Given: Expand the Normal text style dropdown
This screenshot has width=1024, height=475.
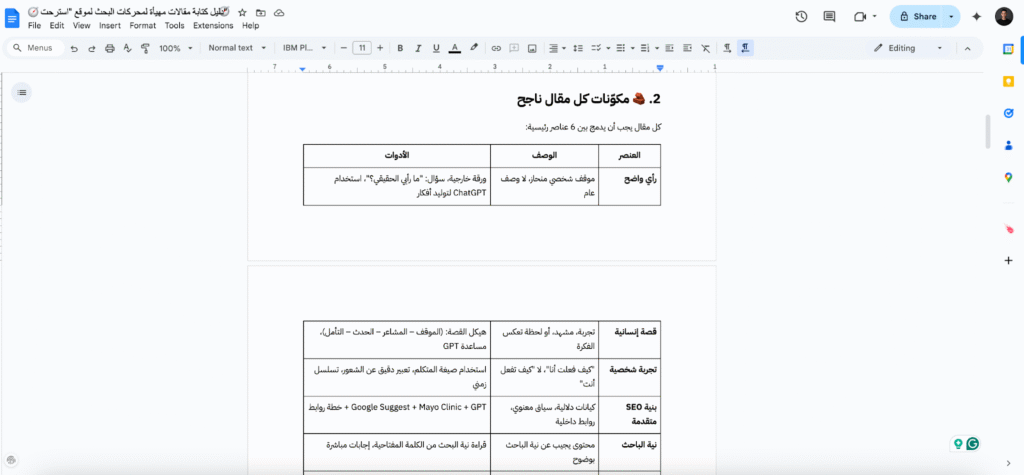Looking at the screenshot, I should click(237, 48).
